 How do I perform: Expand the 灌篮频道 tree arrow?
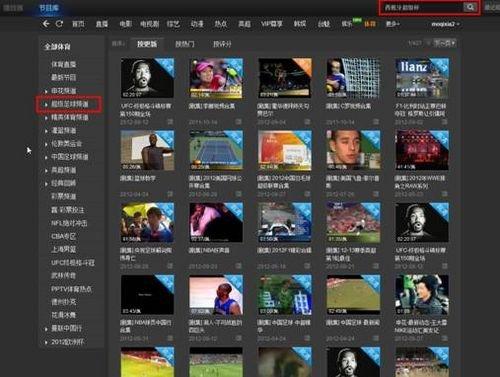[x=46, y=131]
